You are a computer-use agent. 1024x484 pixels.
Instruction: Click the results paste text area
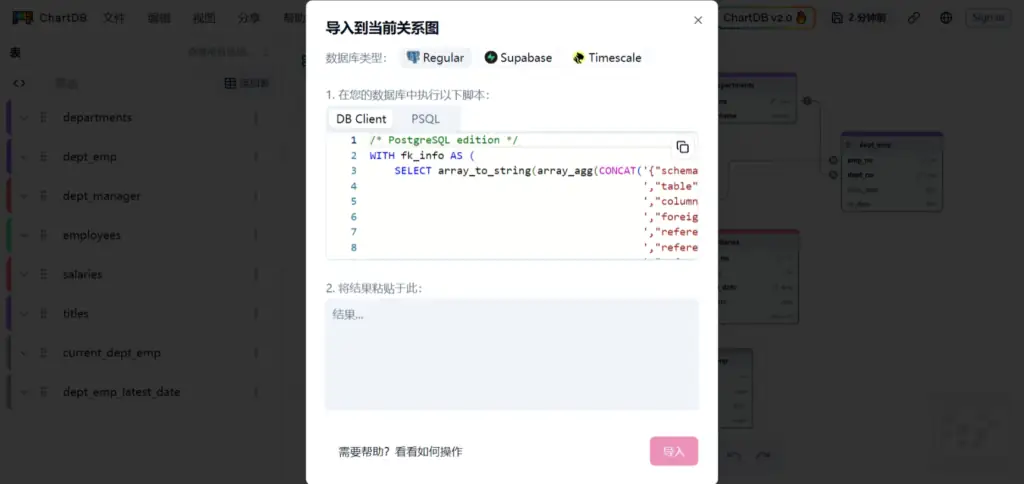(x=512, y=355)
